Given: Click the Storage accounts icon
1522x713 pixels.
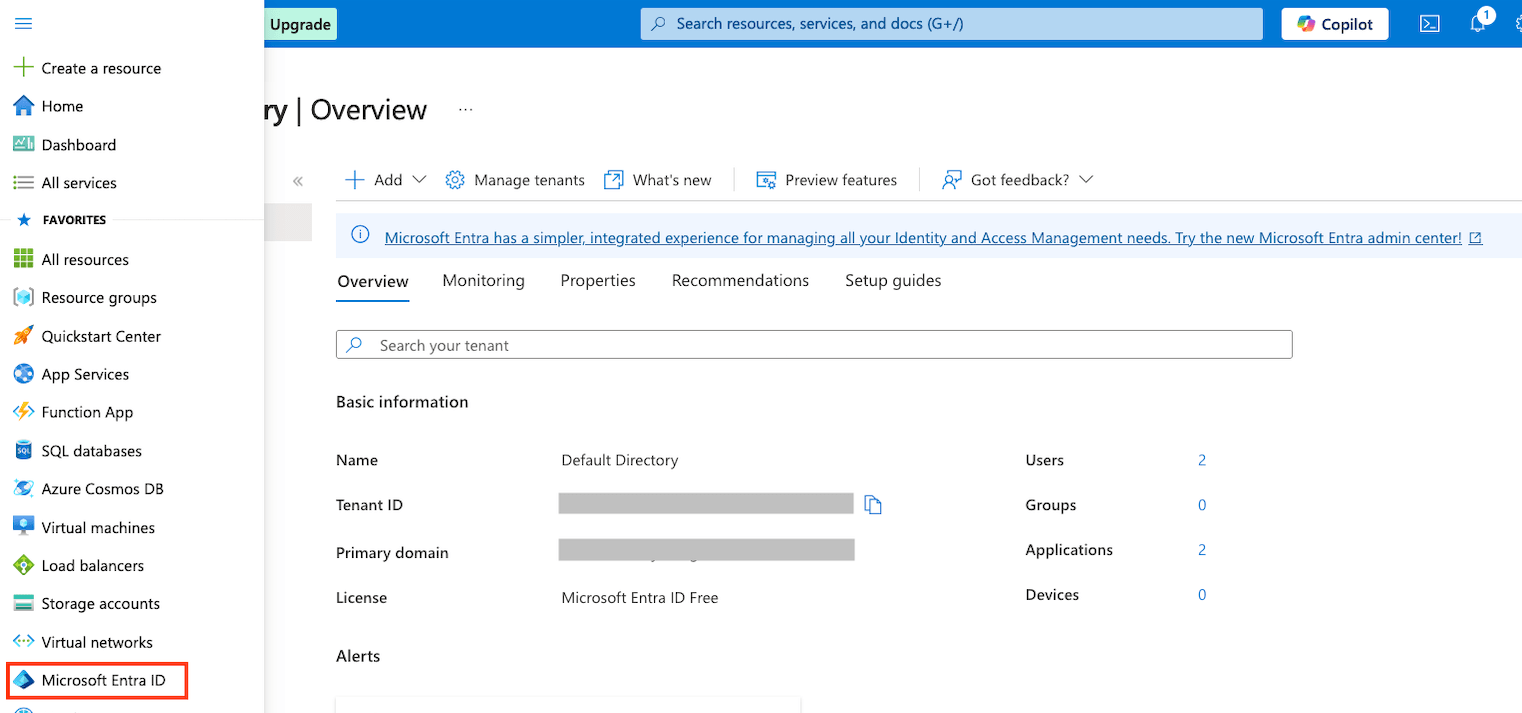Looking at the screenshot, I should pos(23,603).
